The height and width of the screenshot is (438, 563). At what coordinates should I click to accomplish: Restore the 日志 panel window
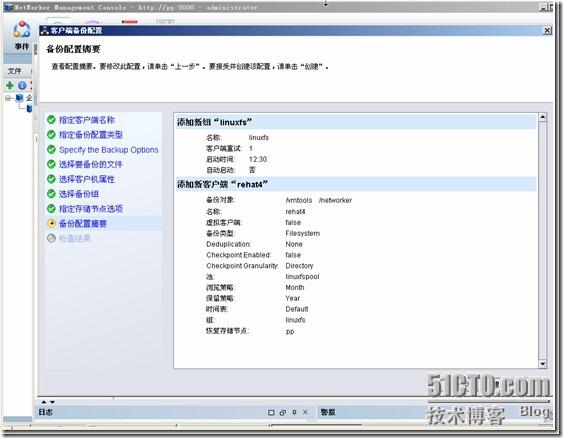pos(283,413)
